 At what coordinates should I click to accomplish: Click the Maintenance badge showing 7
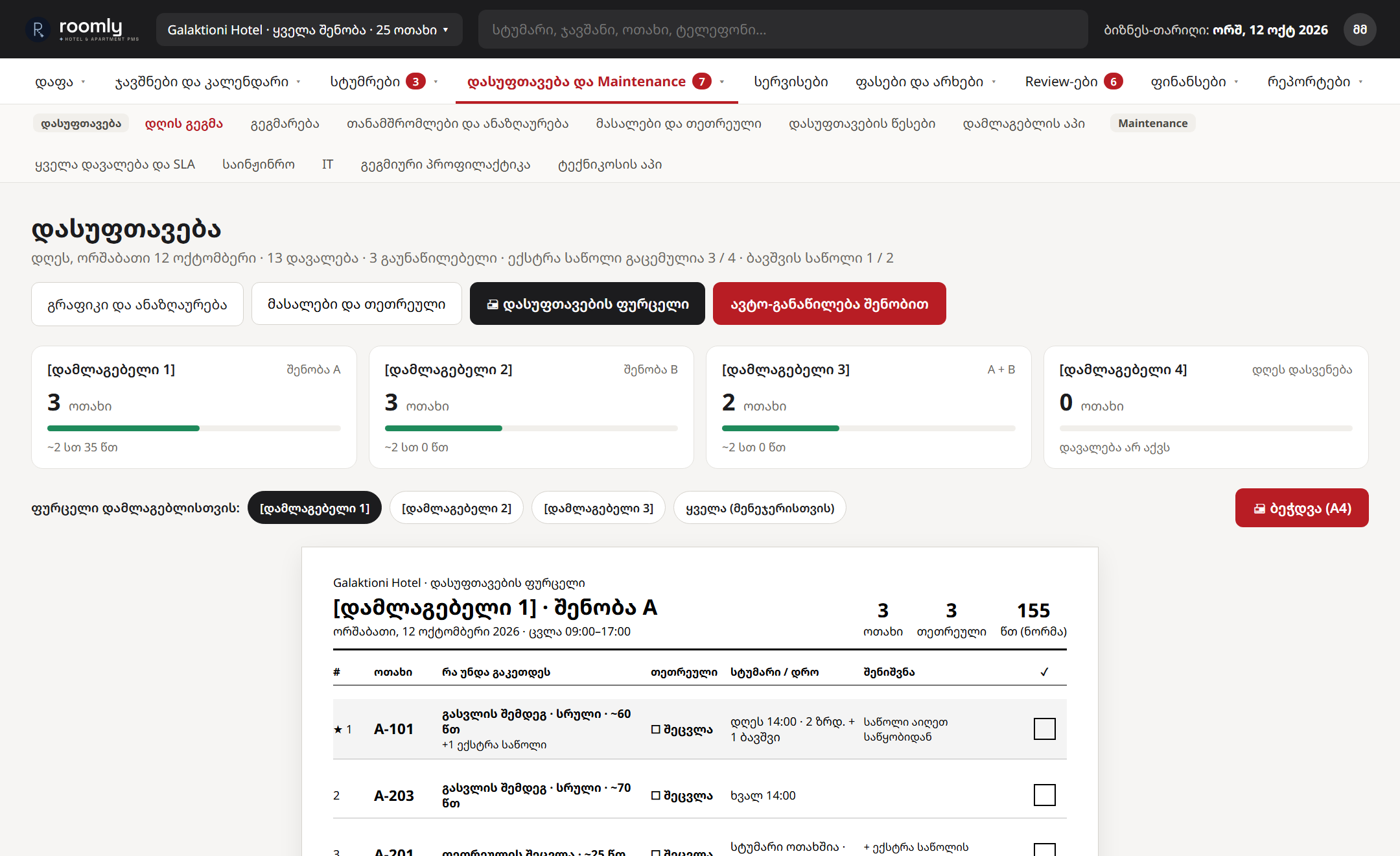(701, 82)
